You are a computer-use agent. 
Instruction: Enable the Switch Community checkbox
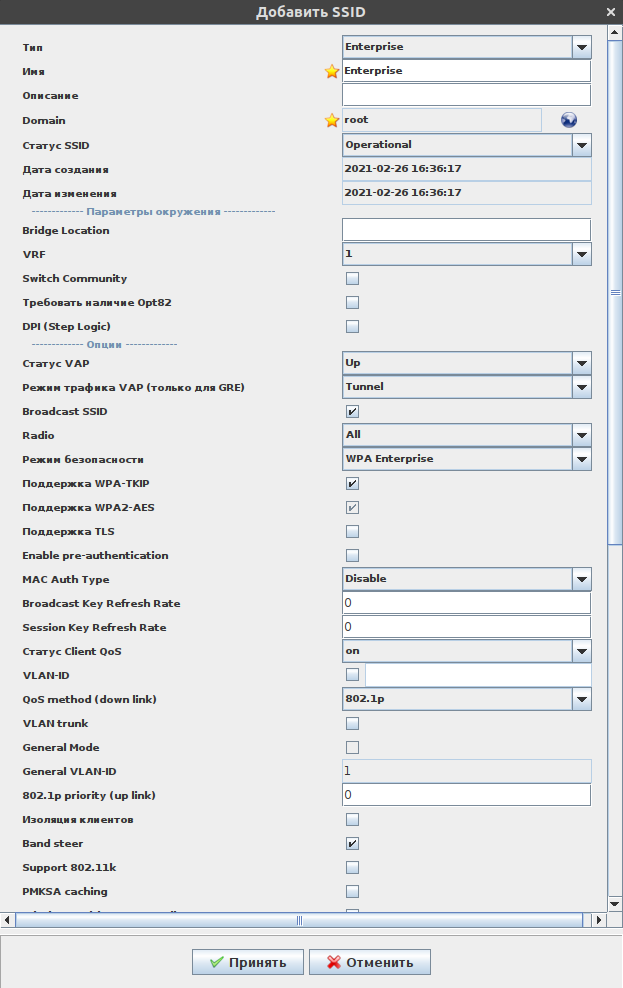pyautogui.click(x=352, y=279)
